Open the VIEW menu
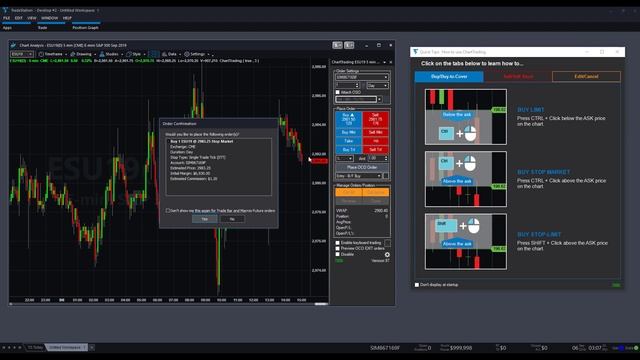 pos(32,18)
